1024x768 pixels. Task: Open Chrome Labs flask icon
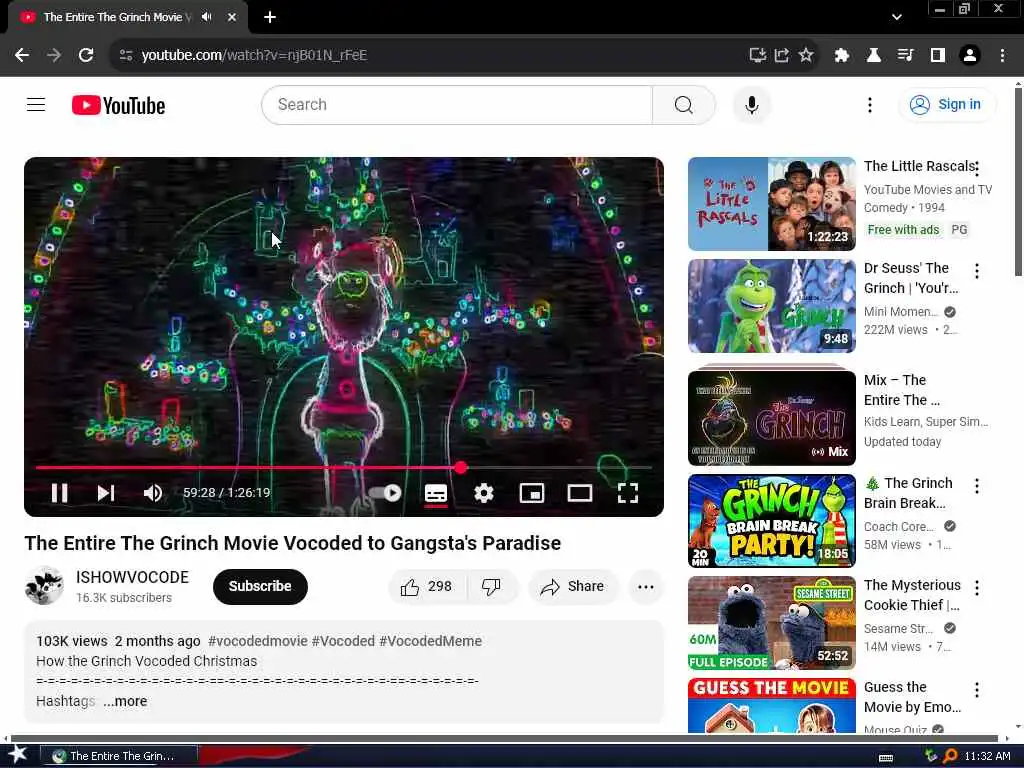click(x=874, y=56)
